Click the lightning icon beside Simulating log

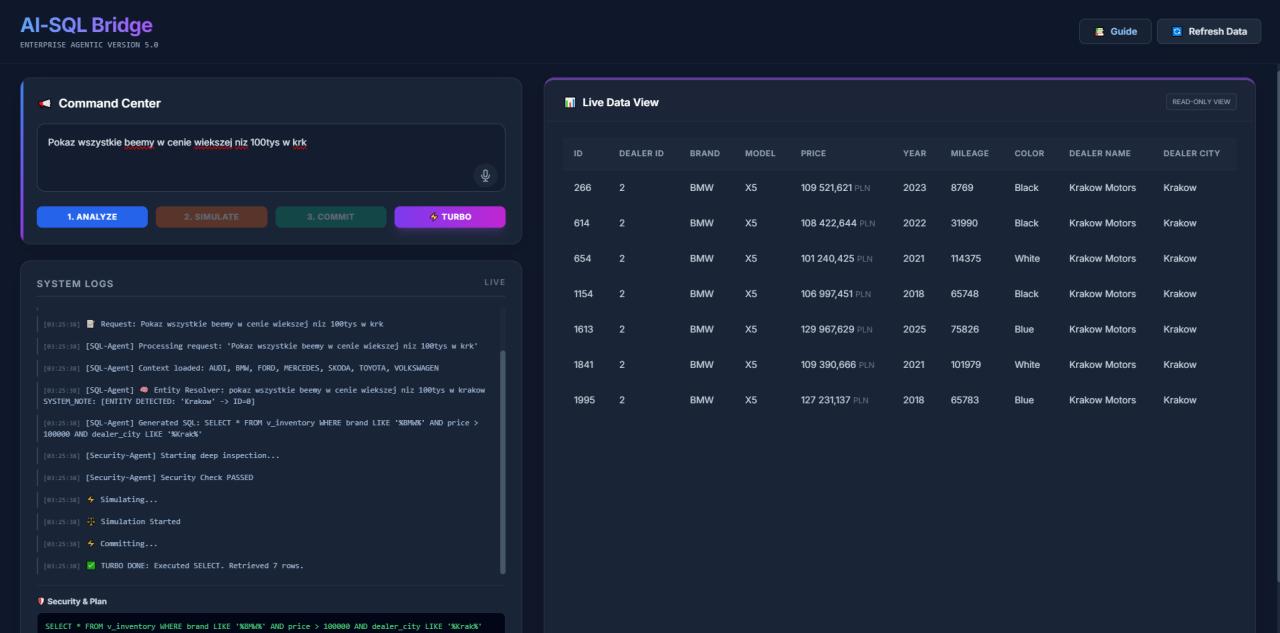point(91,500)
